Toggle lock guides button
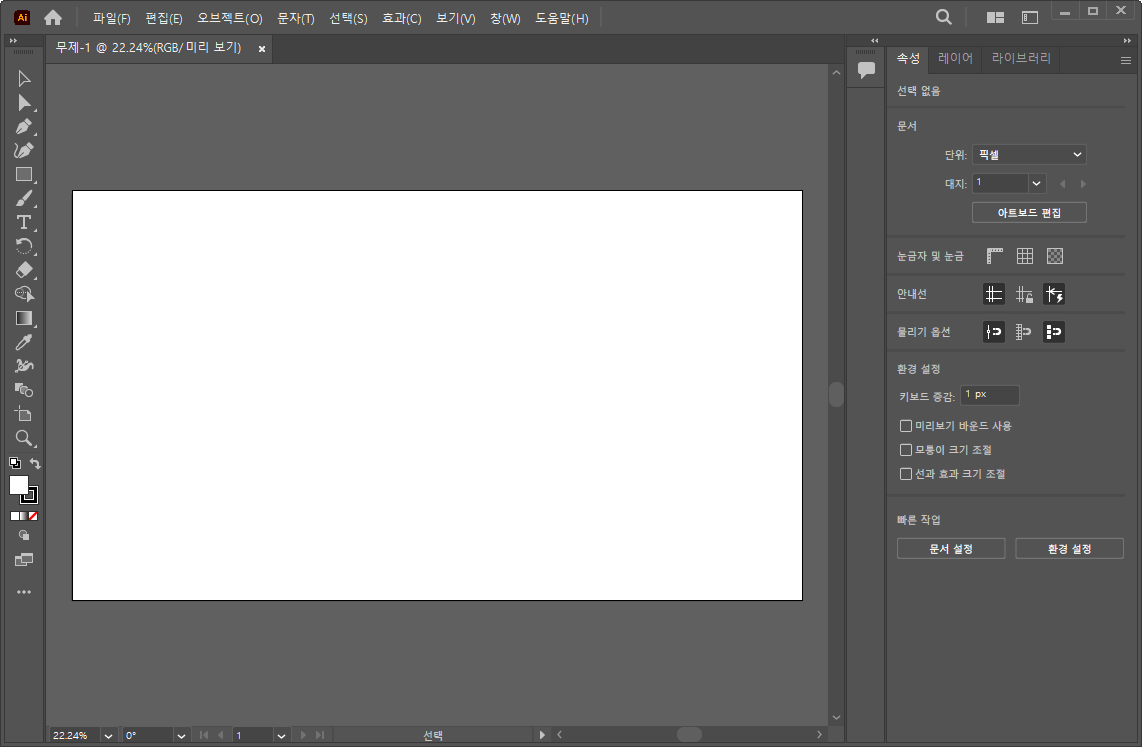The height and width of the screenshot is (747, 1142). tap(1024, 294)
